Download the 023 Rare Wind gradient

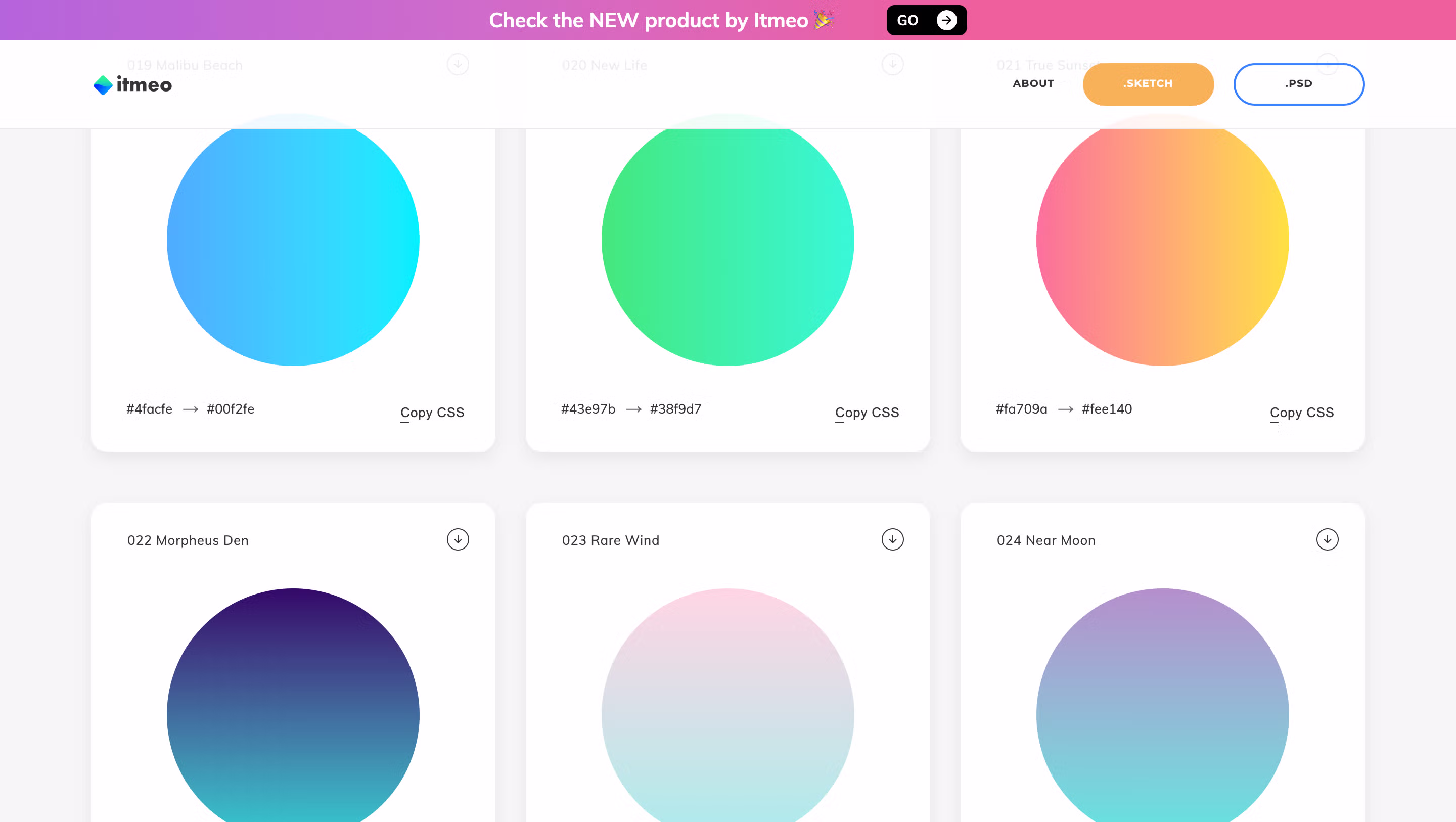pyautogui.click(x=892, y=539)
